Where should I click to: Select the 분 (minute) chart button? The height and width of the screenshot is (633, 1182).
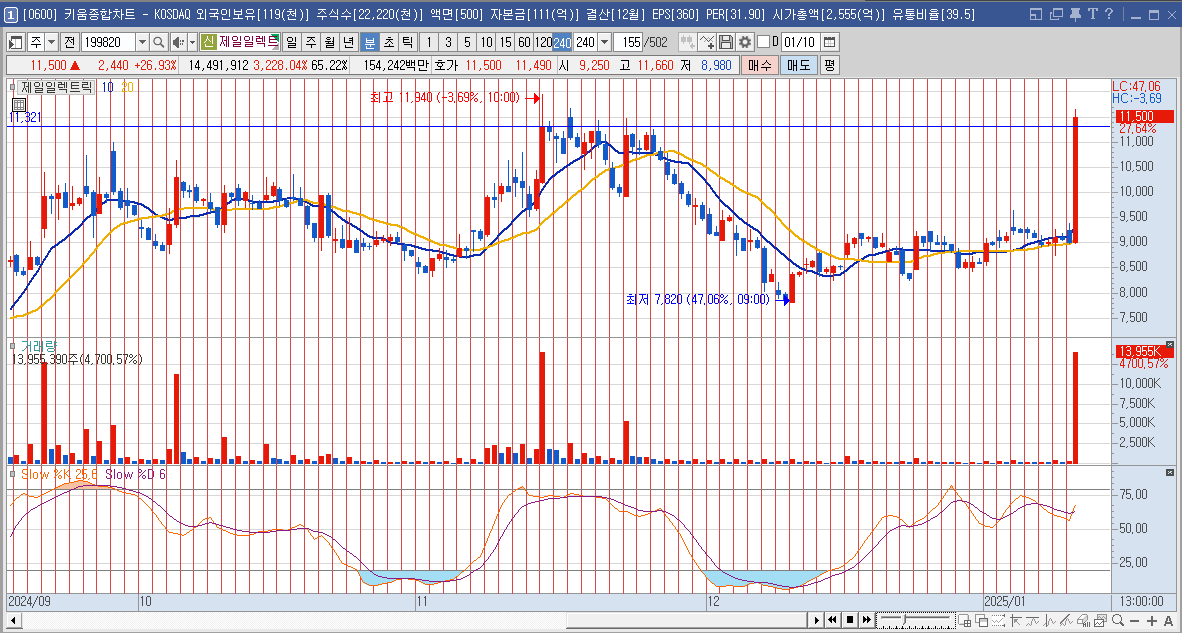coord(369,42)
